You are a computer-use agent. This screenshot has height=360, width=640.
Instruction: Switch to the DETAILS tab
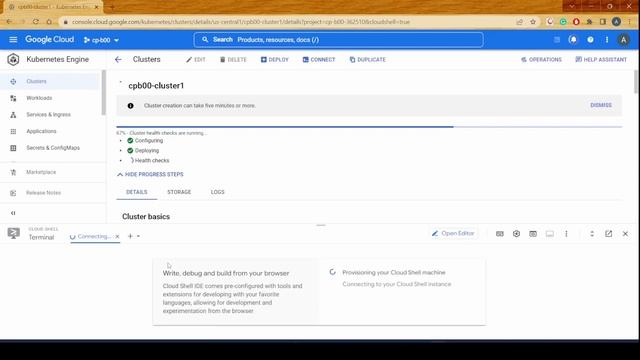(137, 192)
